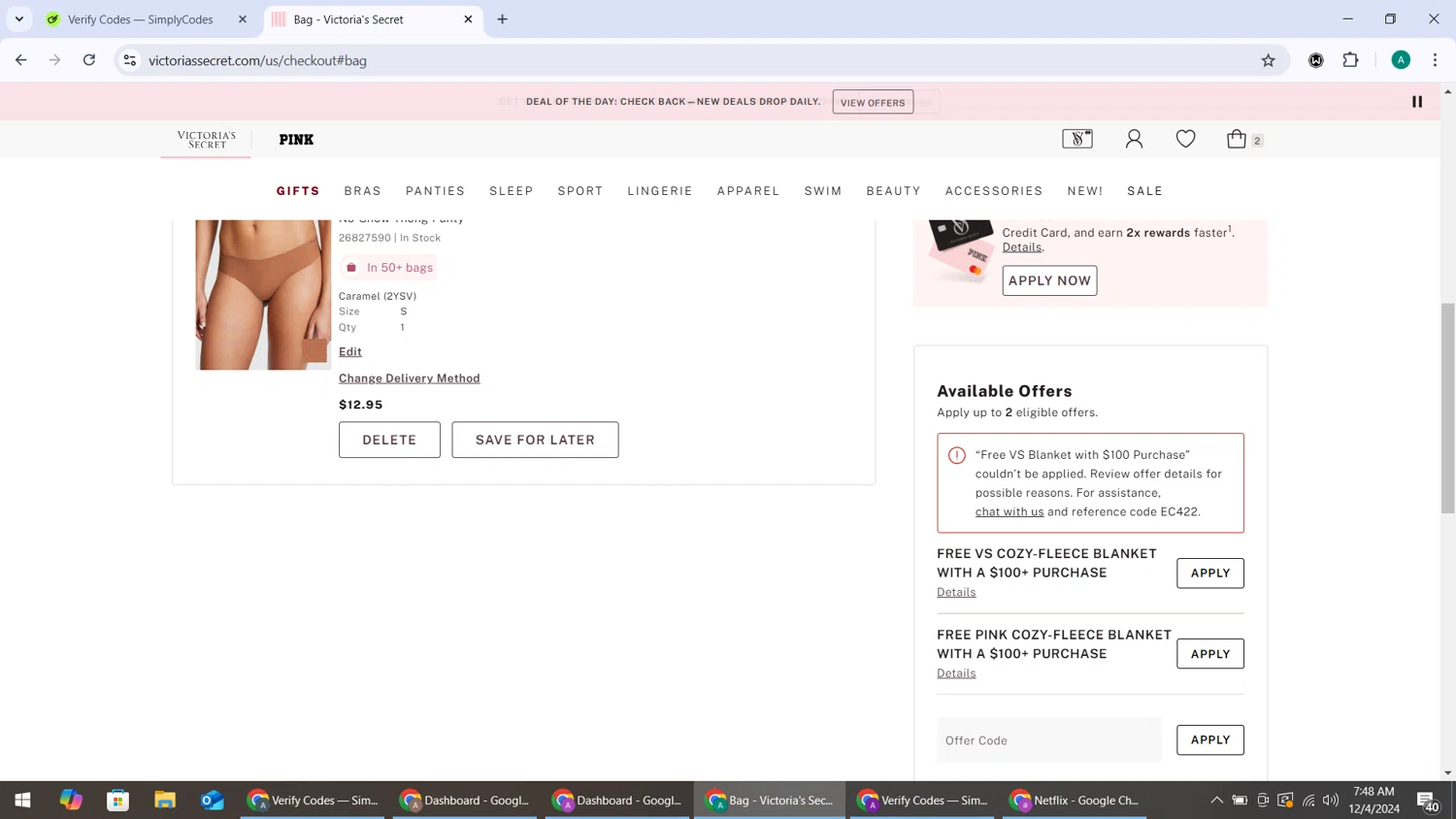Image resolution: width=1456 pixels, height=819 pixels.
Task: Open the notification center icon
Action: [1428, 802]
